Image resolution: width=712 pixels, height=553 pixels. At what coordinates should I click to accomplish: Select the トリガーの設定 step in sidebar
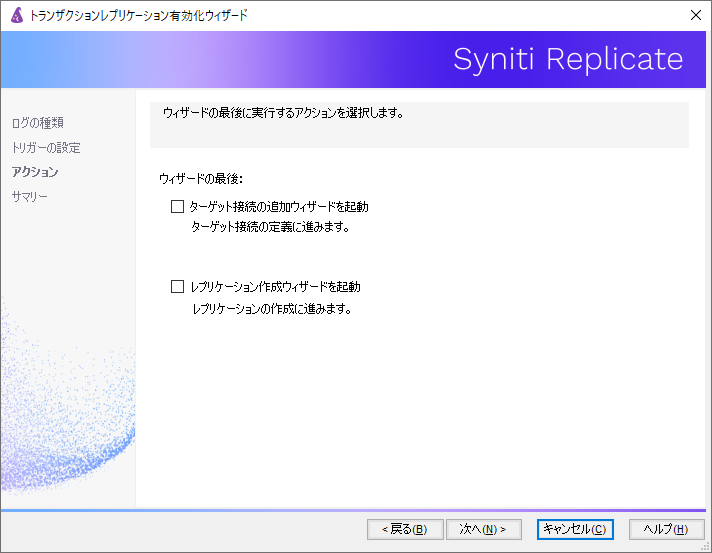46,148
